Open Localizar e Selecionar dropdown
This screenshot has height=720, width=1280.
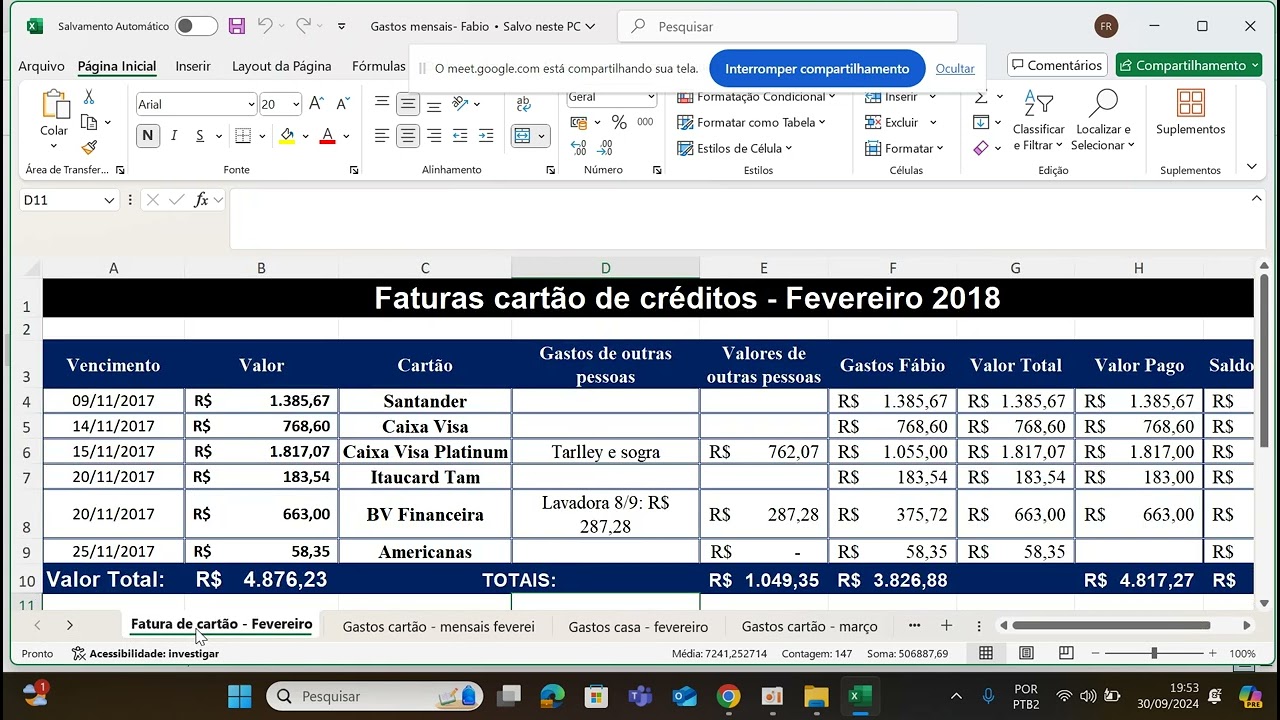click(1103, 120)
